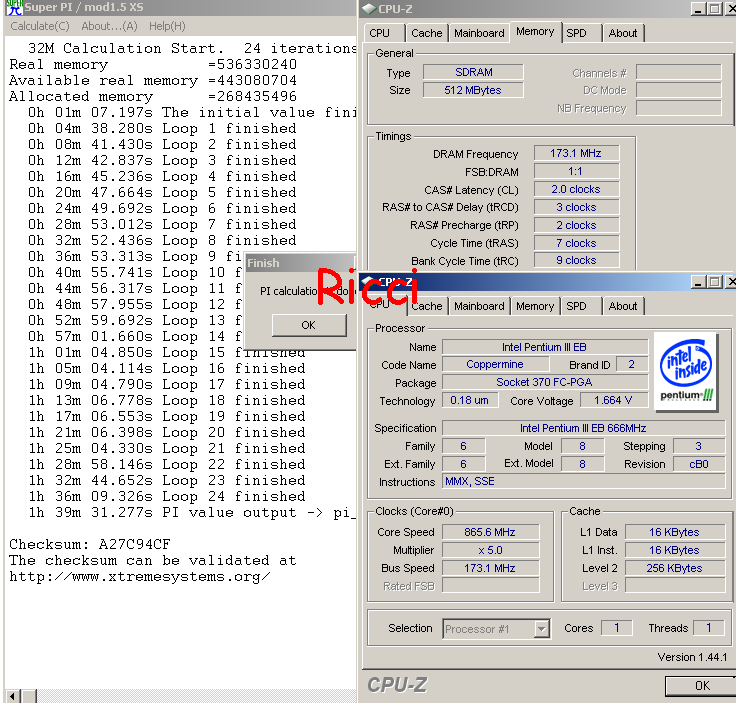Viewport: 736px width, 703px height.
Task: Click the Bank Cycle Time 9 clocks value
Action: coord(576,260)
